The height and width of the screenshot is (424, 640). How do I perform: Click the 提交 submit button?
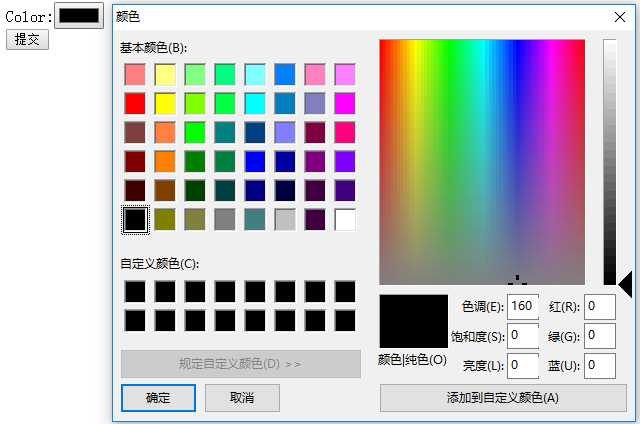click(27, 40)
